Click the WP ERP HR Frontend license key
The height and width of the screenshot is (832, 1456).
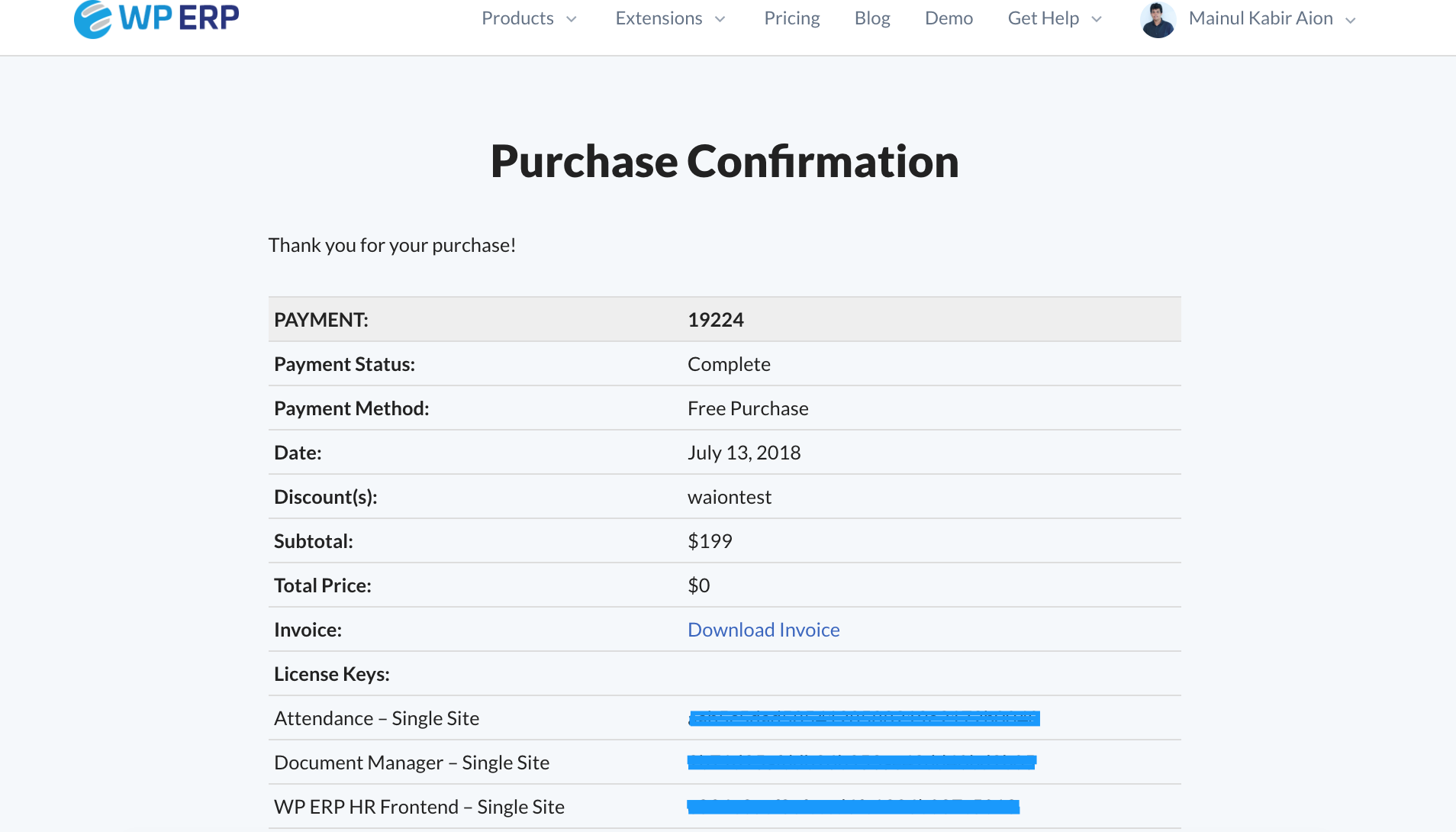point(853,806)
